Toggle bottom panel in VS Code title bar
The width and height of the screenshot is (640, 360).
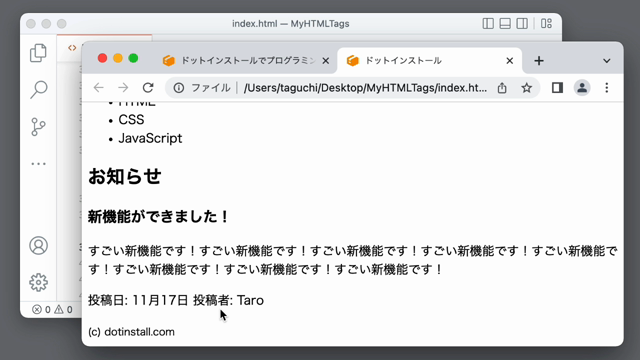pyautogui.click(x=505, y=24)
